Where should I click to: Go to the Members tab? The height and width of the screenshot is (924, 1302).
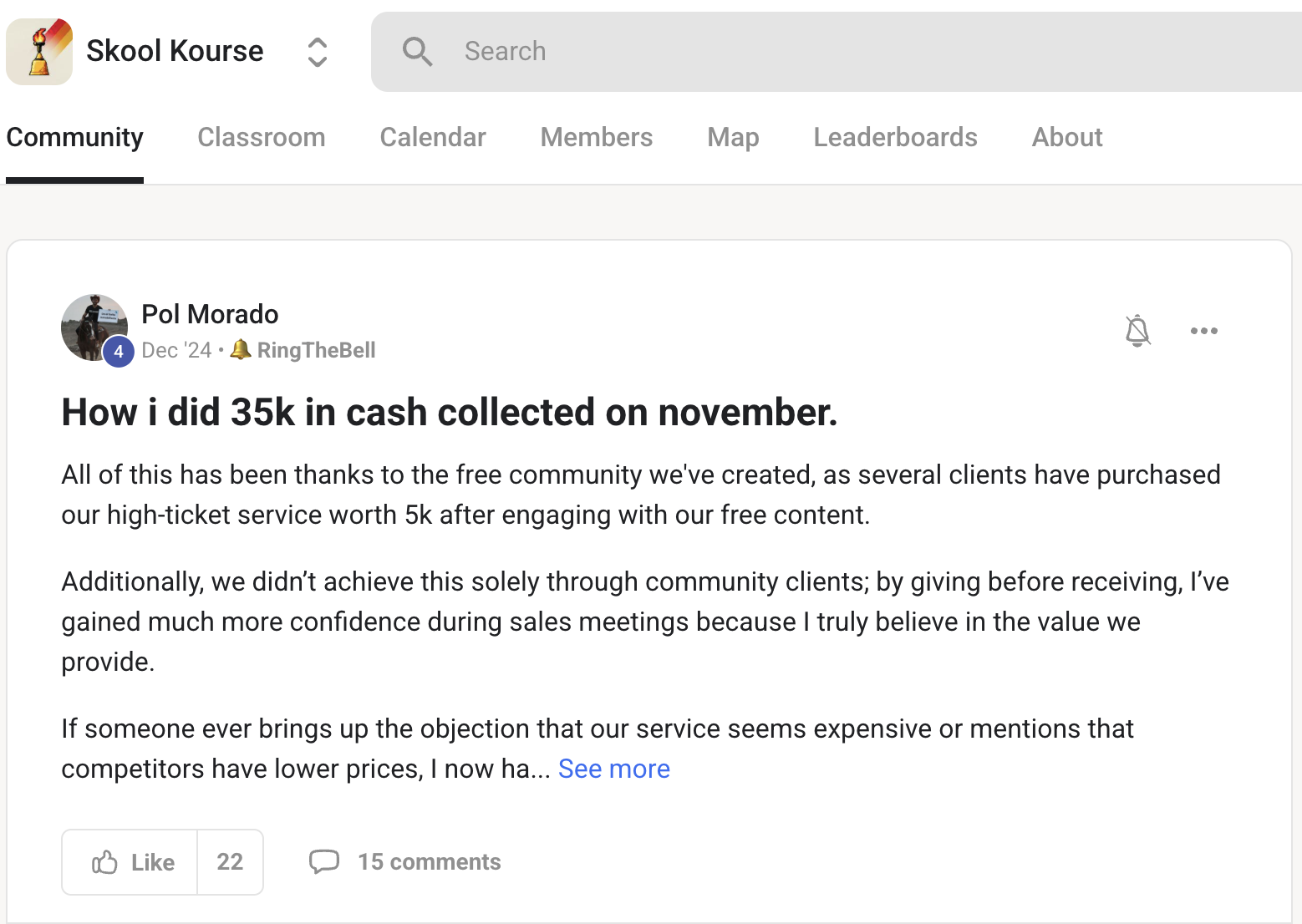point(597,137)
